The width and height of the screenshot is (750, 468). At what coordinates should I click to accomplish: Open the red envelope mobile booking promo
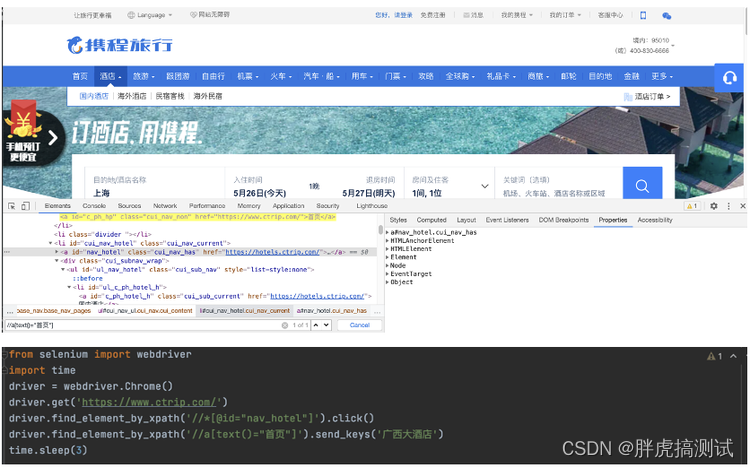pyautogui.click(x=31, y=132)
